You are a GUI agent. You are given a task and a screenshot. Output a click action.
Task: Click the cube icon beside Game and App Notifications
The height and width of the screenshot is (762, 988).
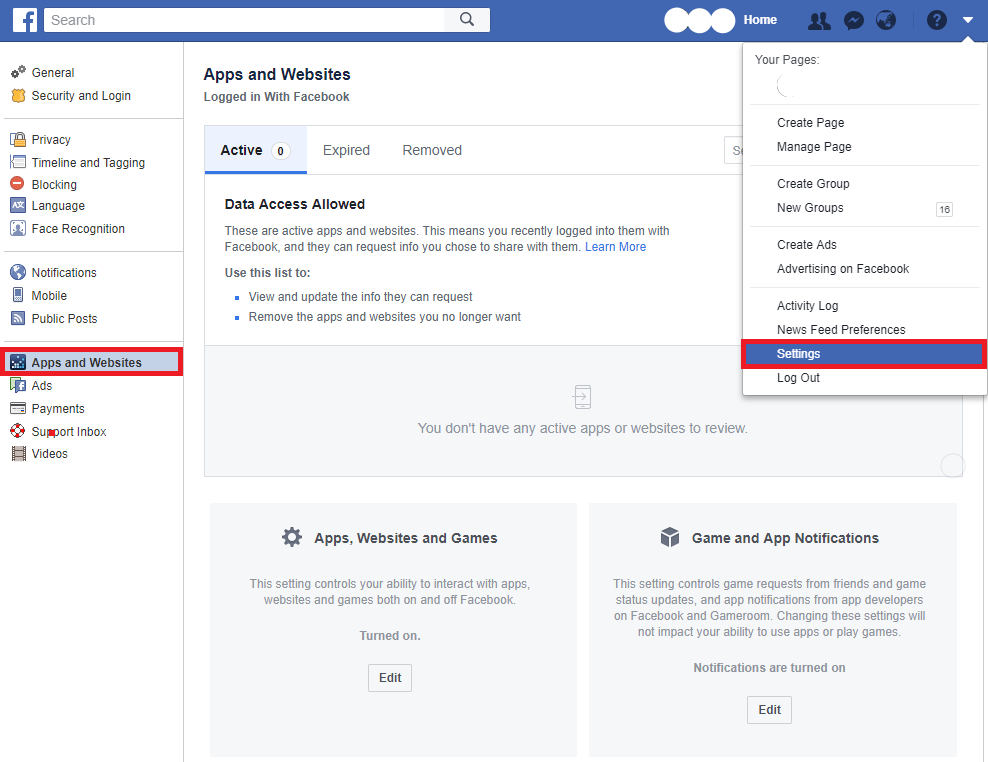pyautogui.click(x=670, y=538)
